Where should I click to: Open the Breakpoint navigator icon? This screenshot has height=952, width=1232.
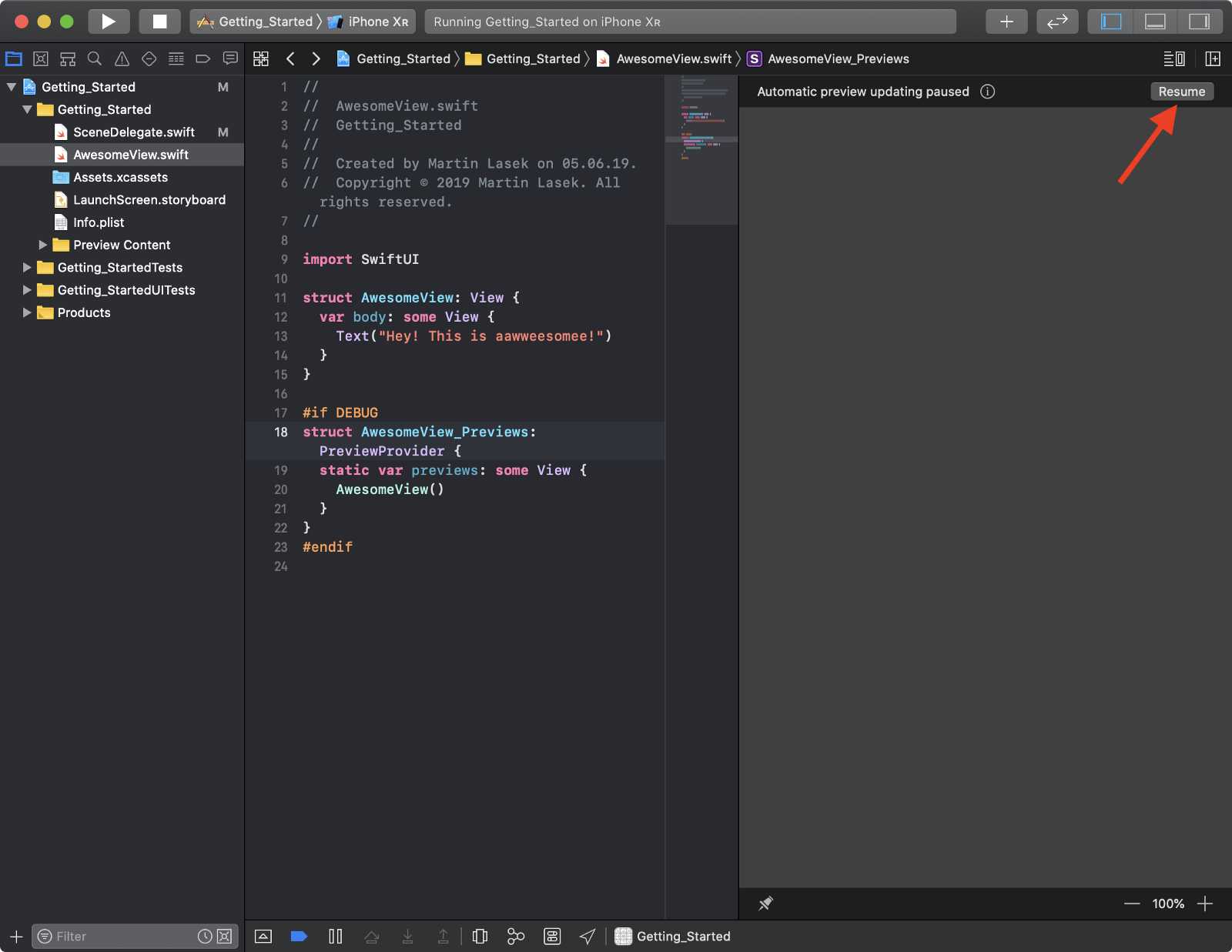(203, 58)
